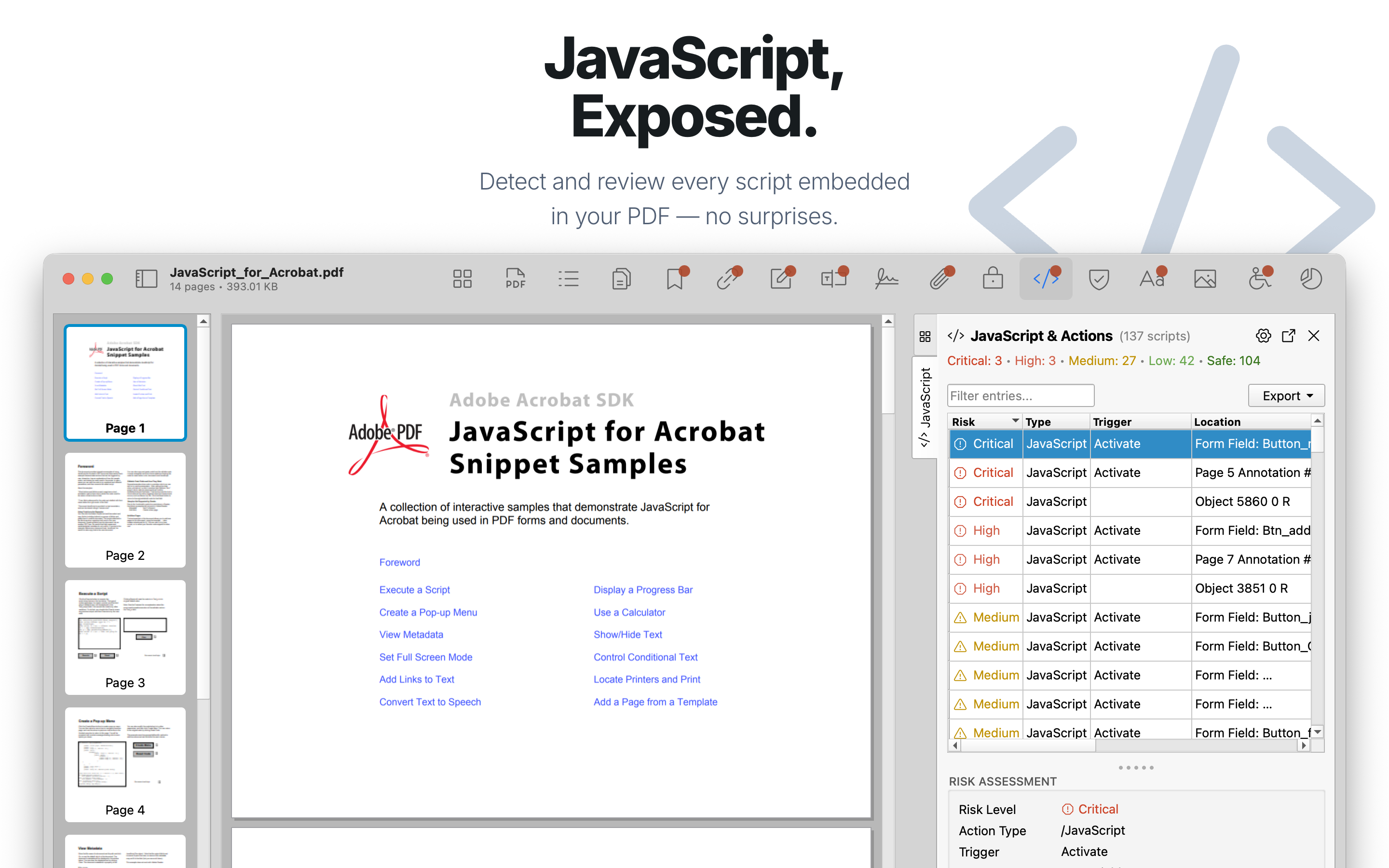
Task: Click the script table horizontal scroll left arrow
Action: pos(955,745)
